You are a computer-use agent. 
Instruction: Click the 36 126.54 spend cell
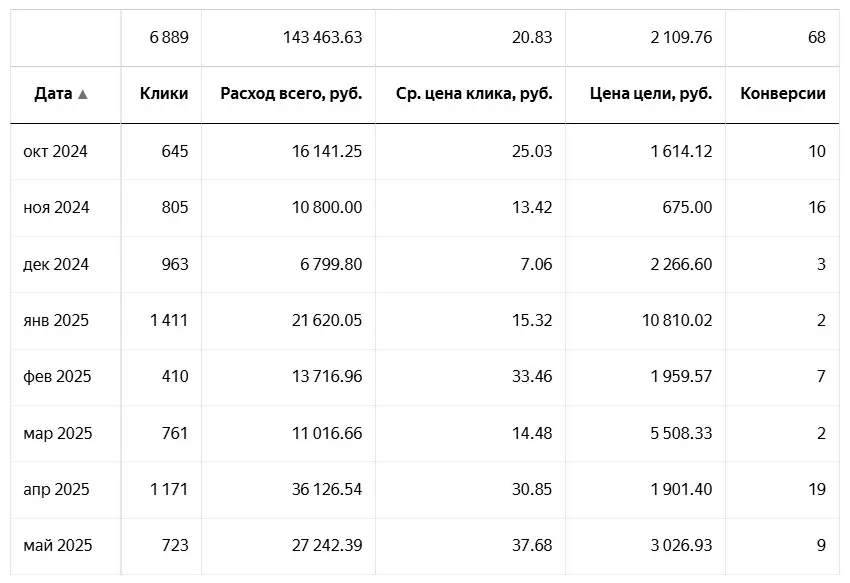pos(324,490)
